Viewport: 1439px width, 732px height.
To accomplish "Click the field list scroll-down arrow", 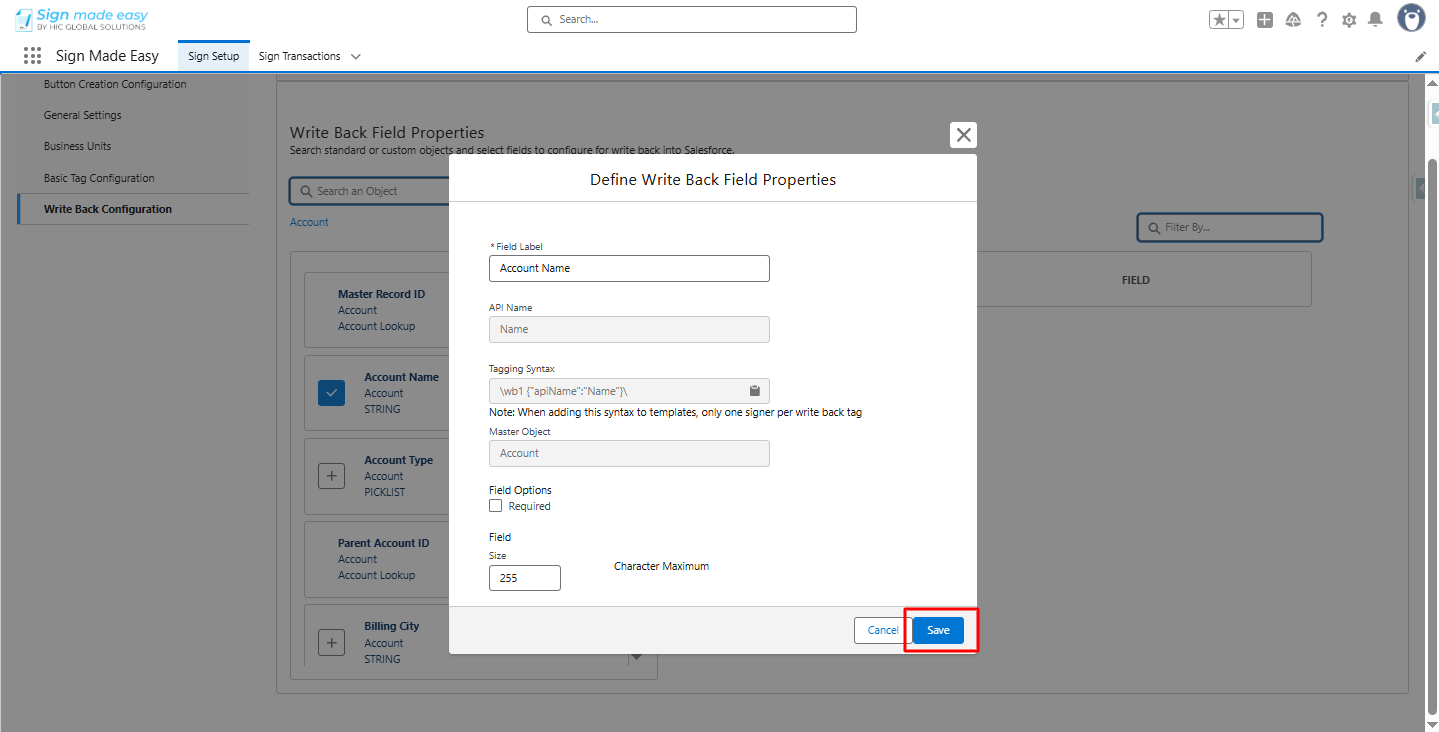I will tap(636, 658).
